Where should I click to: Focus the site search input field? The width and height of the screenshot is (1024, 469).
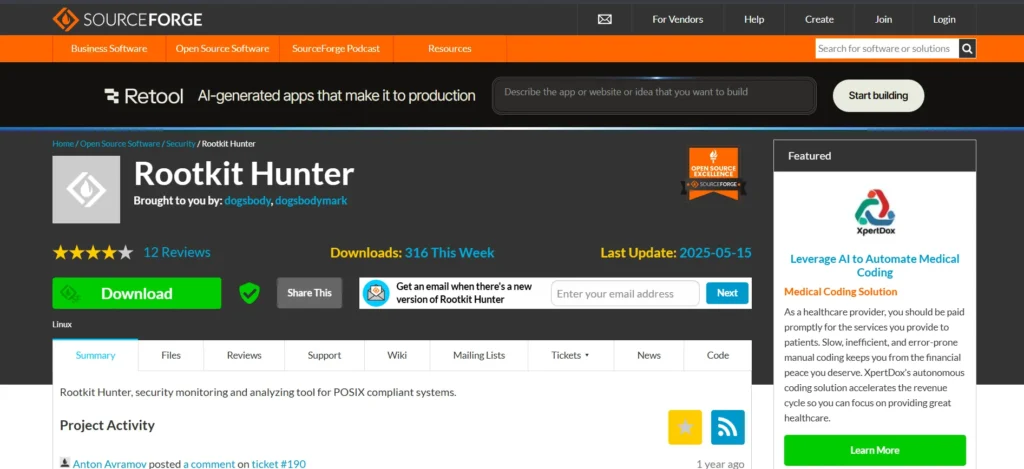(x=887, y=48)
